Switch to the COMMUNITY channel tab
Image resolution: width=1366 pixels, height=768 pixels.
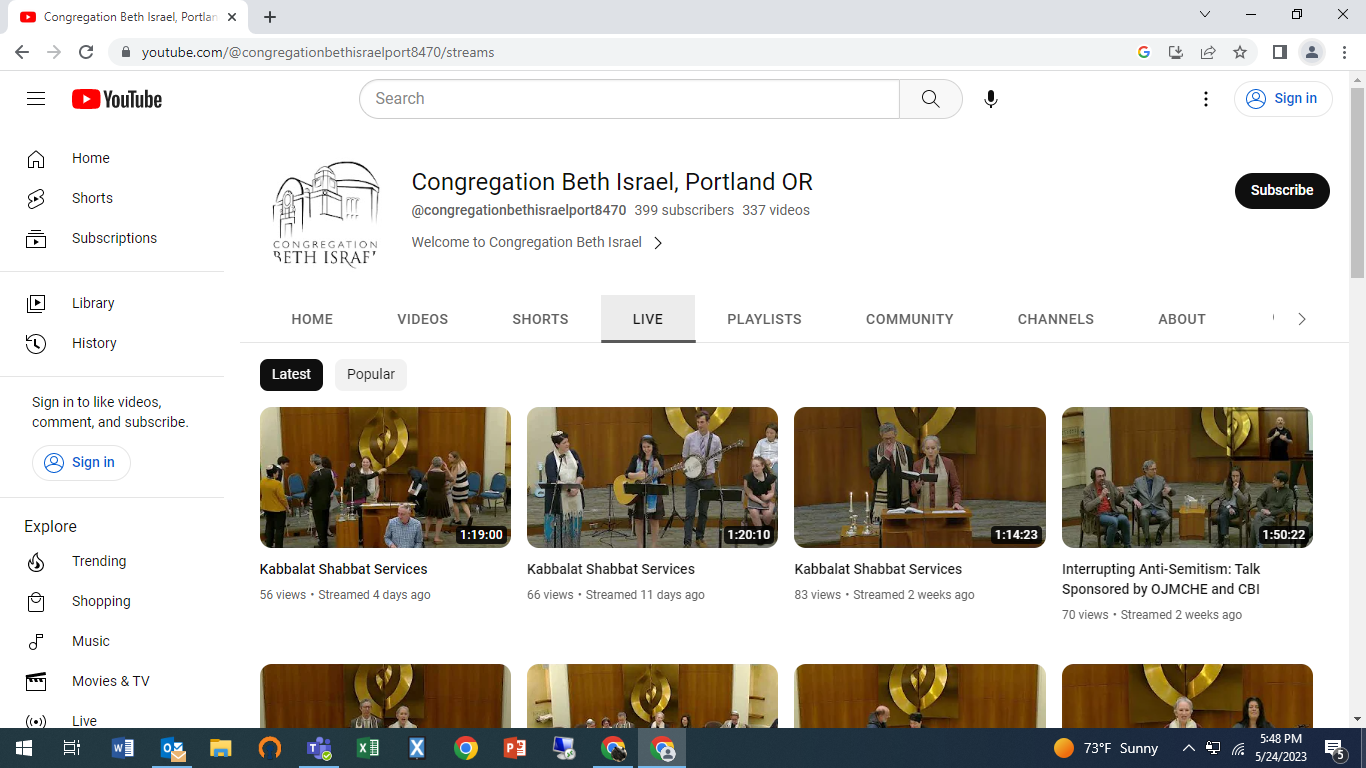tap(910, 319)
